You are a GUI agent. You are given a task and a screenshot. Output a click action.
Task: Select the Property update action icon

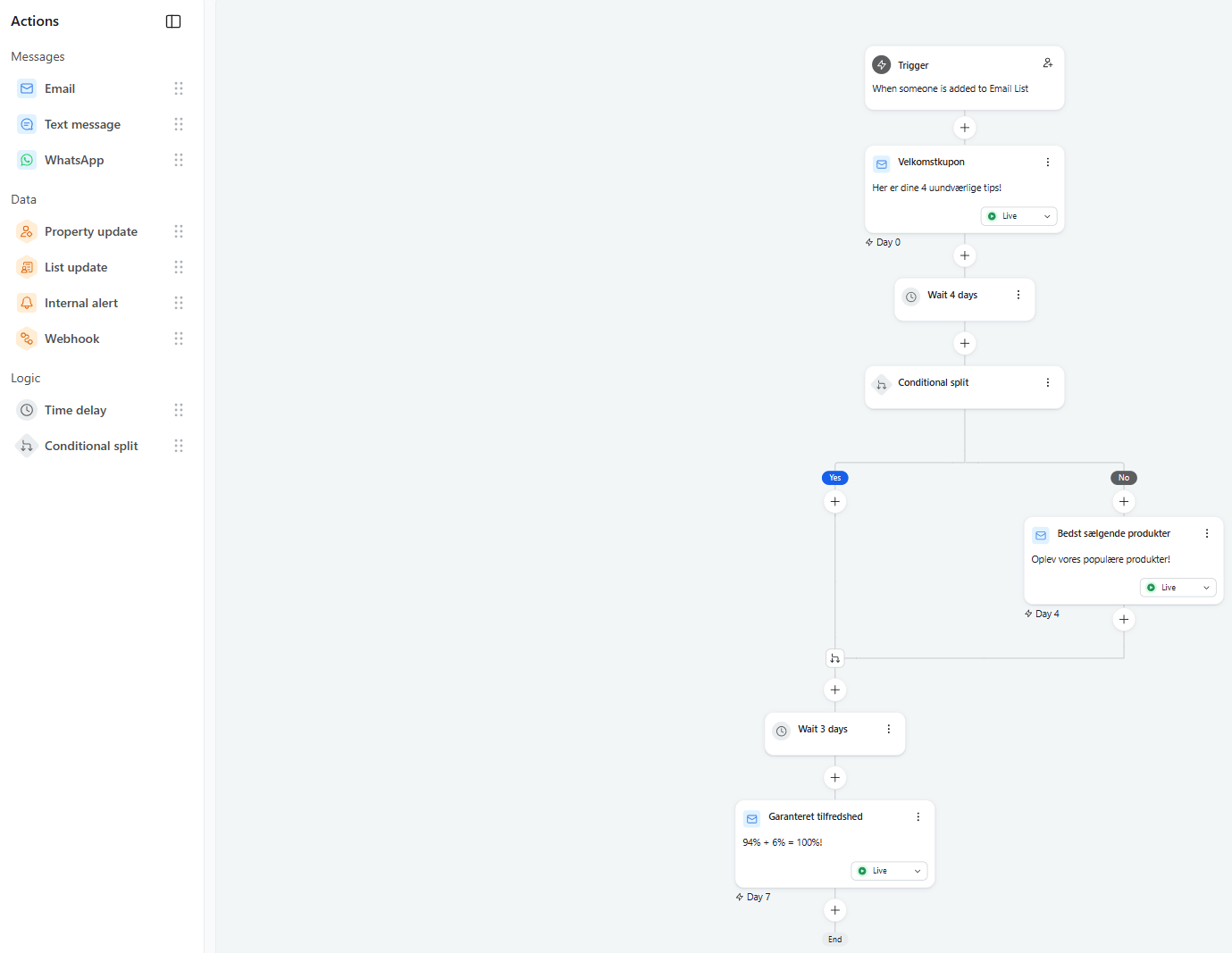tap(27, 231)
